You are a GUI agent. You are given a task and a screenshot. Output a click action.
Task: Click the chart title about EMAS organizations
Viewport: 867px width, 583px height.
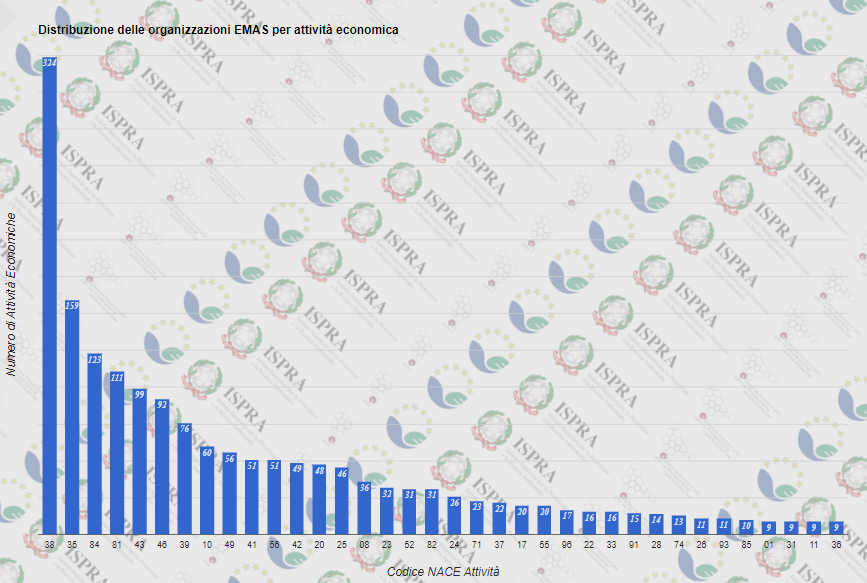218,30
